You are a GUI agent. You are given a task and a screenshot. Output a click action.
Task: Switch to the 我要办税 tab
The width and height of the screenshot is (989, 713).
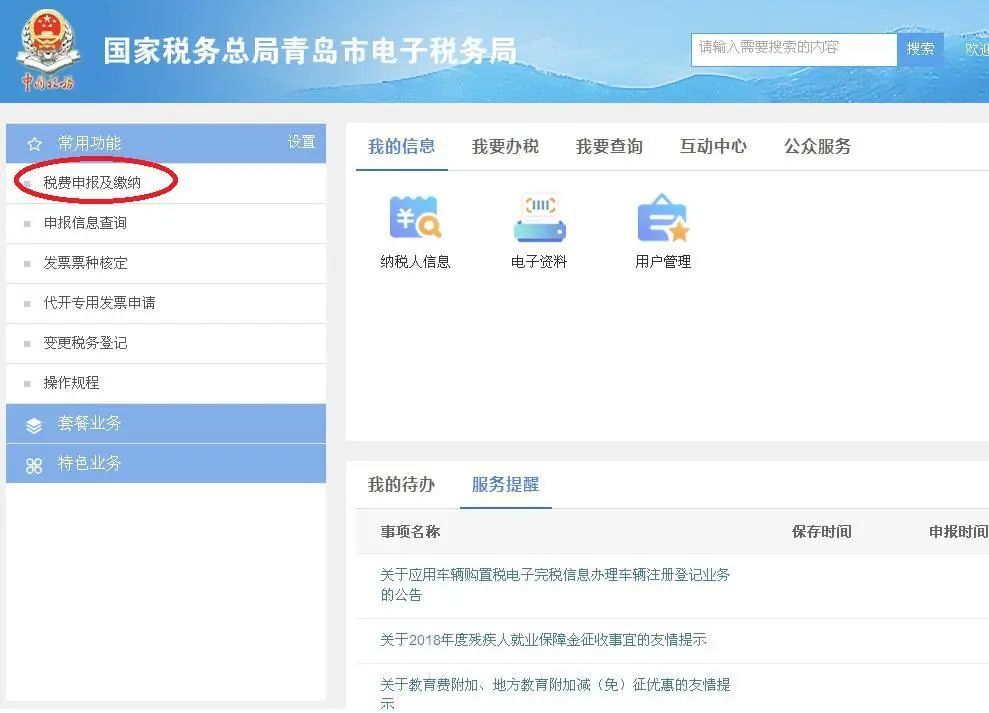point(505,147)
